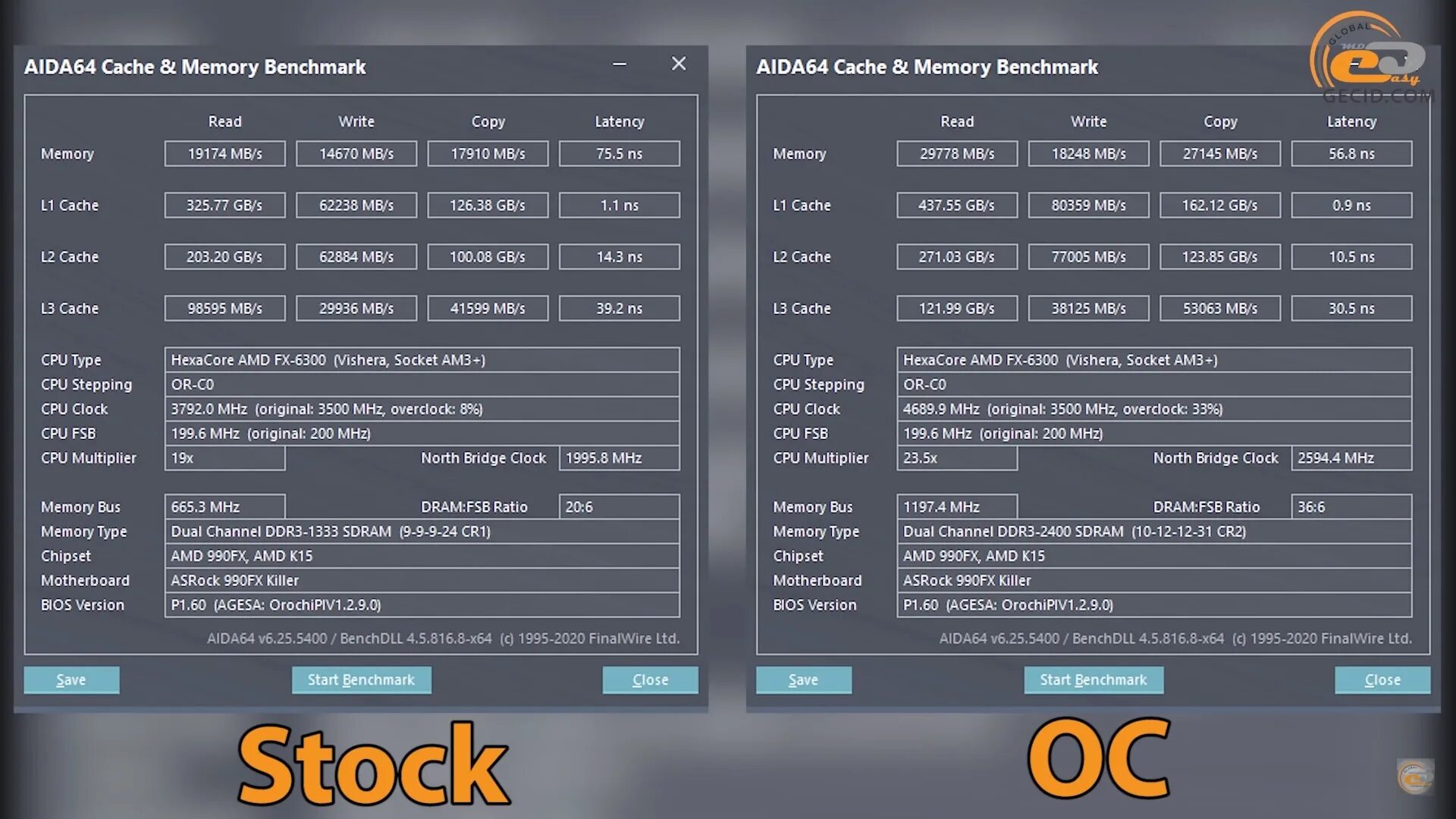Click Stock CPU Multiplier 19x field
This screenshot has height=819, width=1456.
(x=224, y=458)
